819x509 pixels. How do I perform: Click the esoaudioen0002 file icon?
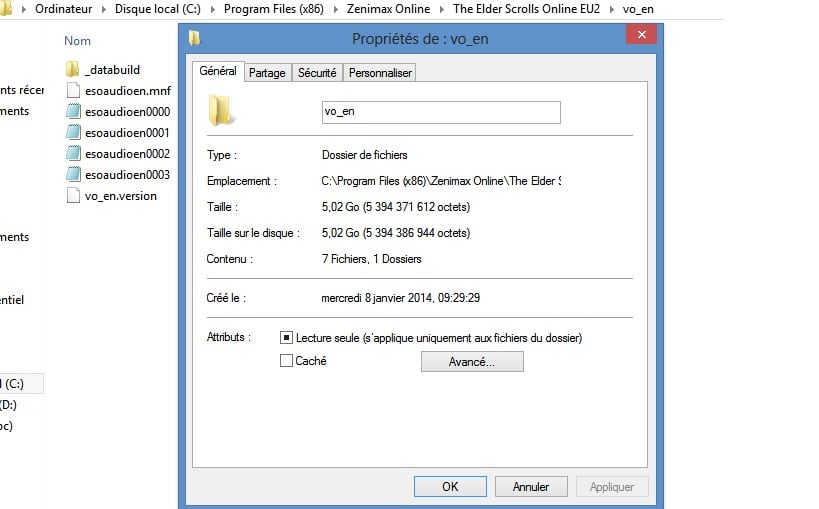click(73, 153)
